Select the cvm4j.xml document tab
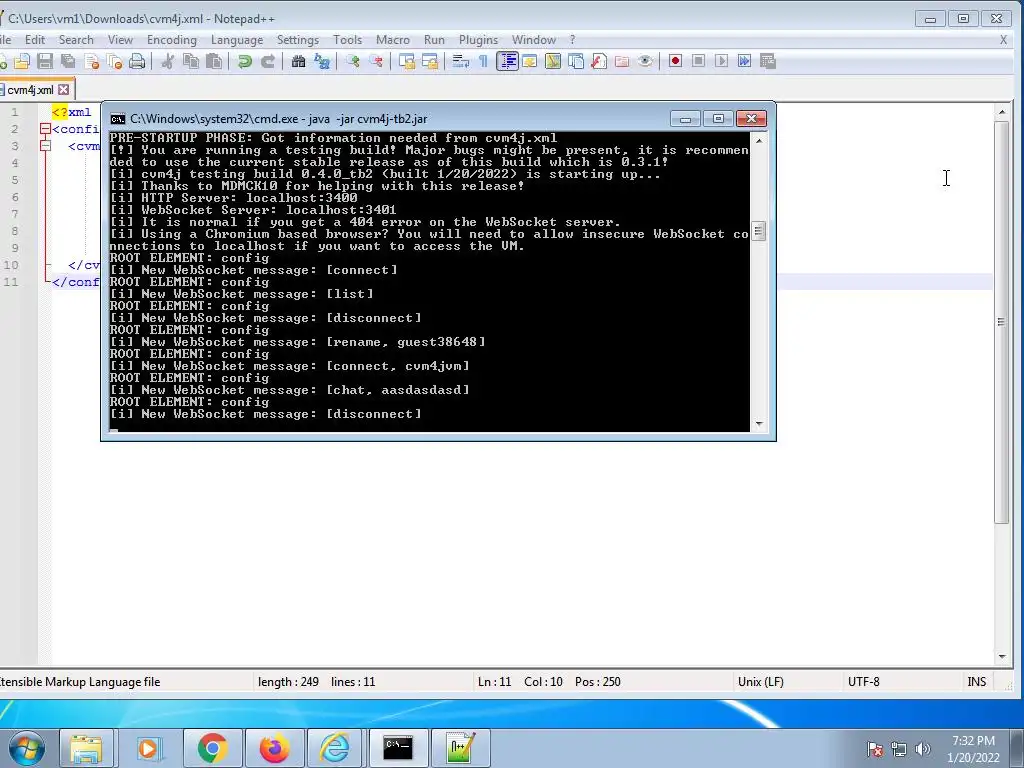The image size is (1024, 768). click(x=31, y=89)
